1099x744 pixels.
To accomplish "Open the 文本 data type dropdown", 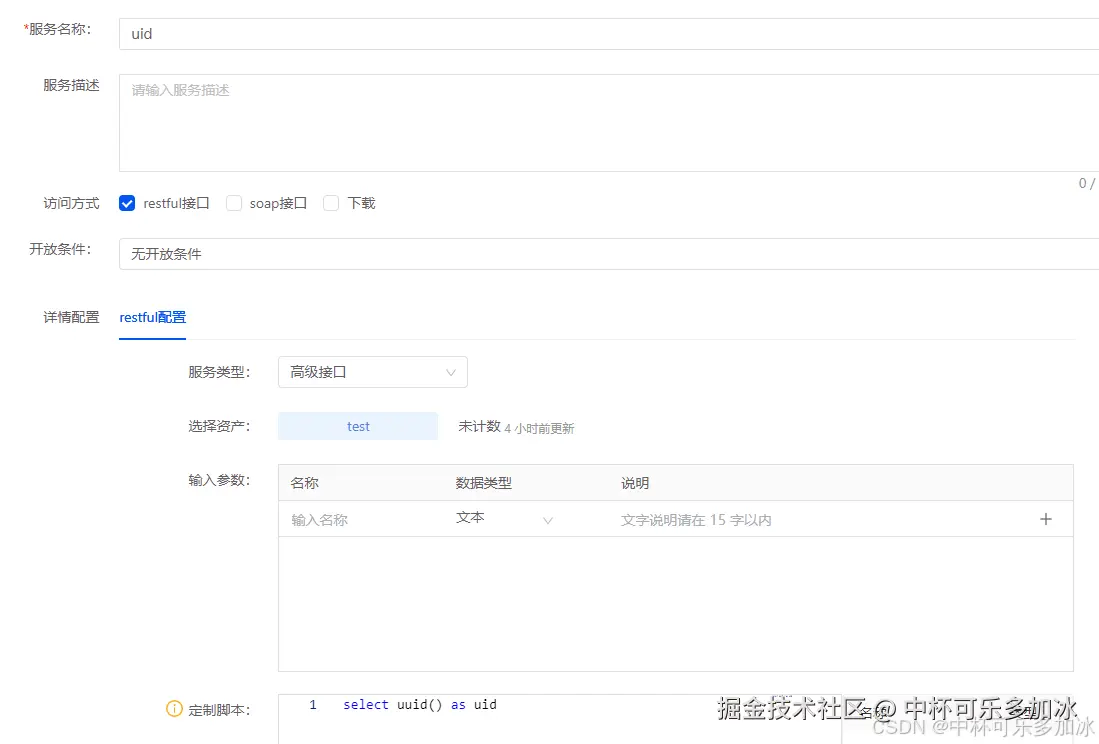I will point(500,519).
